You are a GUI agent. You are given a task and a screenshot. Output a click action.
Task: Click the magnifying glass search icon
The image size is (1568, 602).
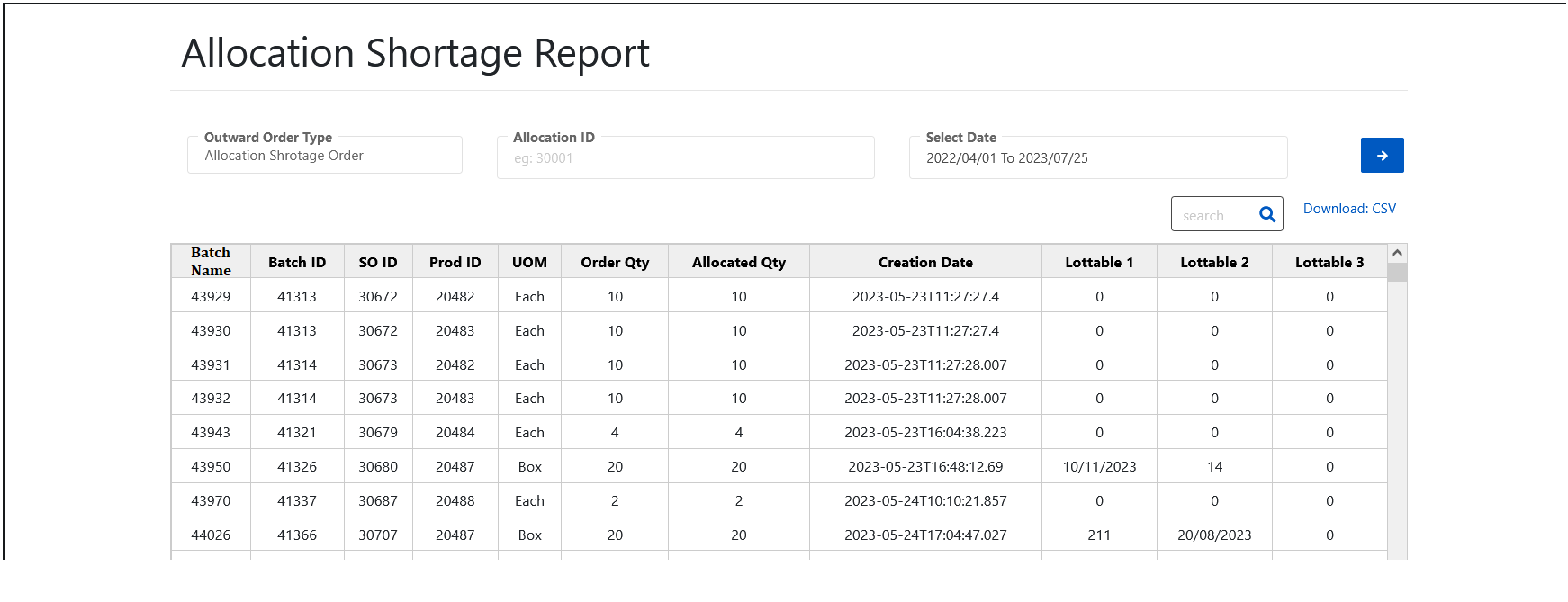coord(1267,215)
